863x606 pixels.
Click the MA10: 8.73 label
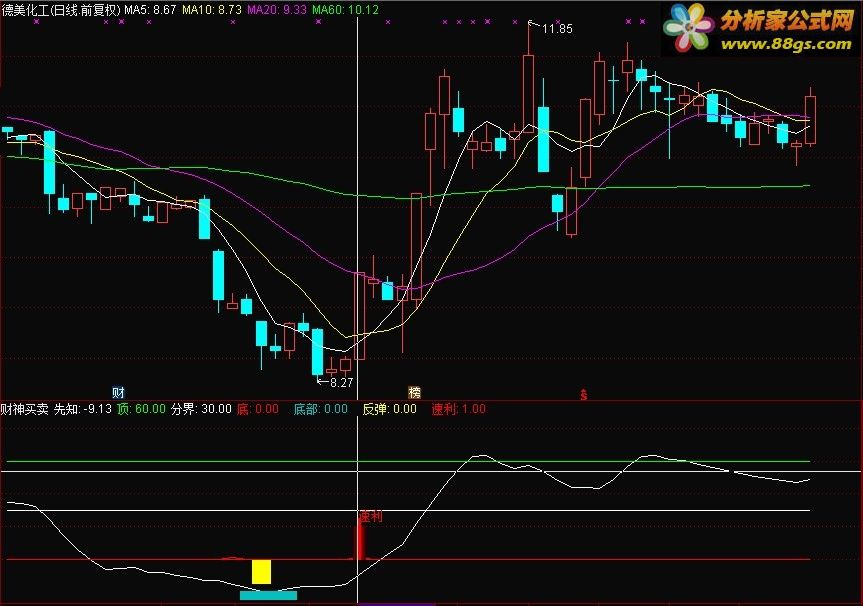pyautogui.click(x=211, y=9)
